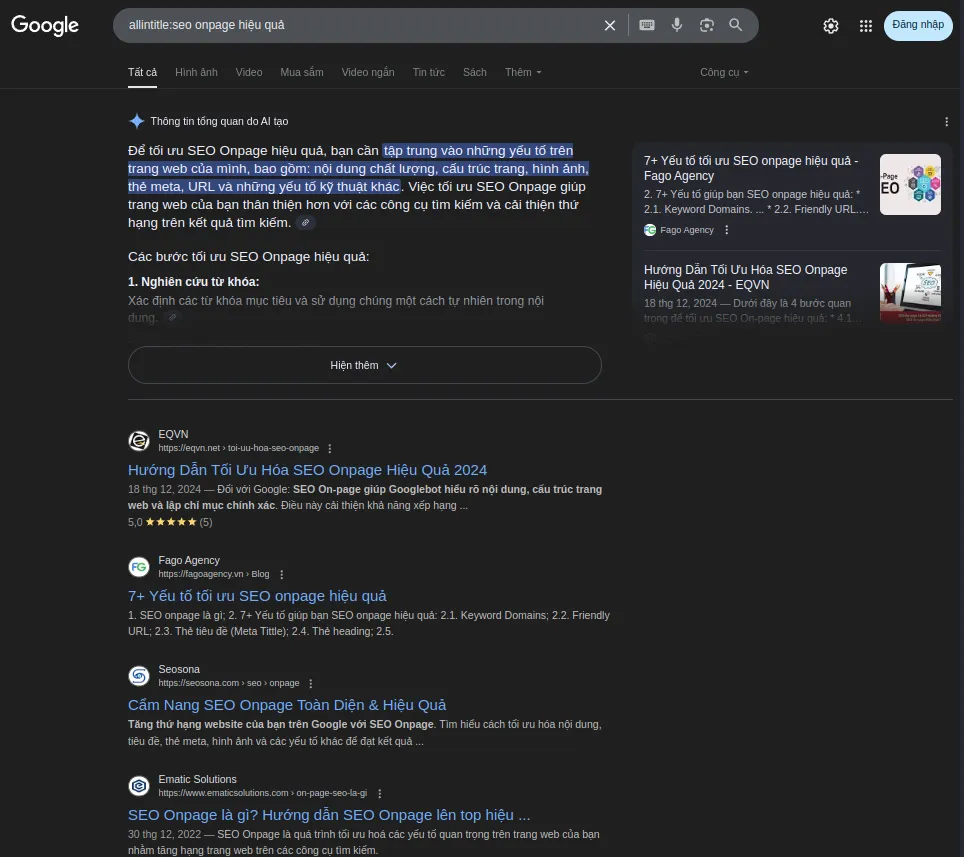The image size is (964, 857).
Task: Click the 'Đăng nhập' sign-in button
Action: tap(918, 25)
